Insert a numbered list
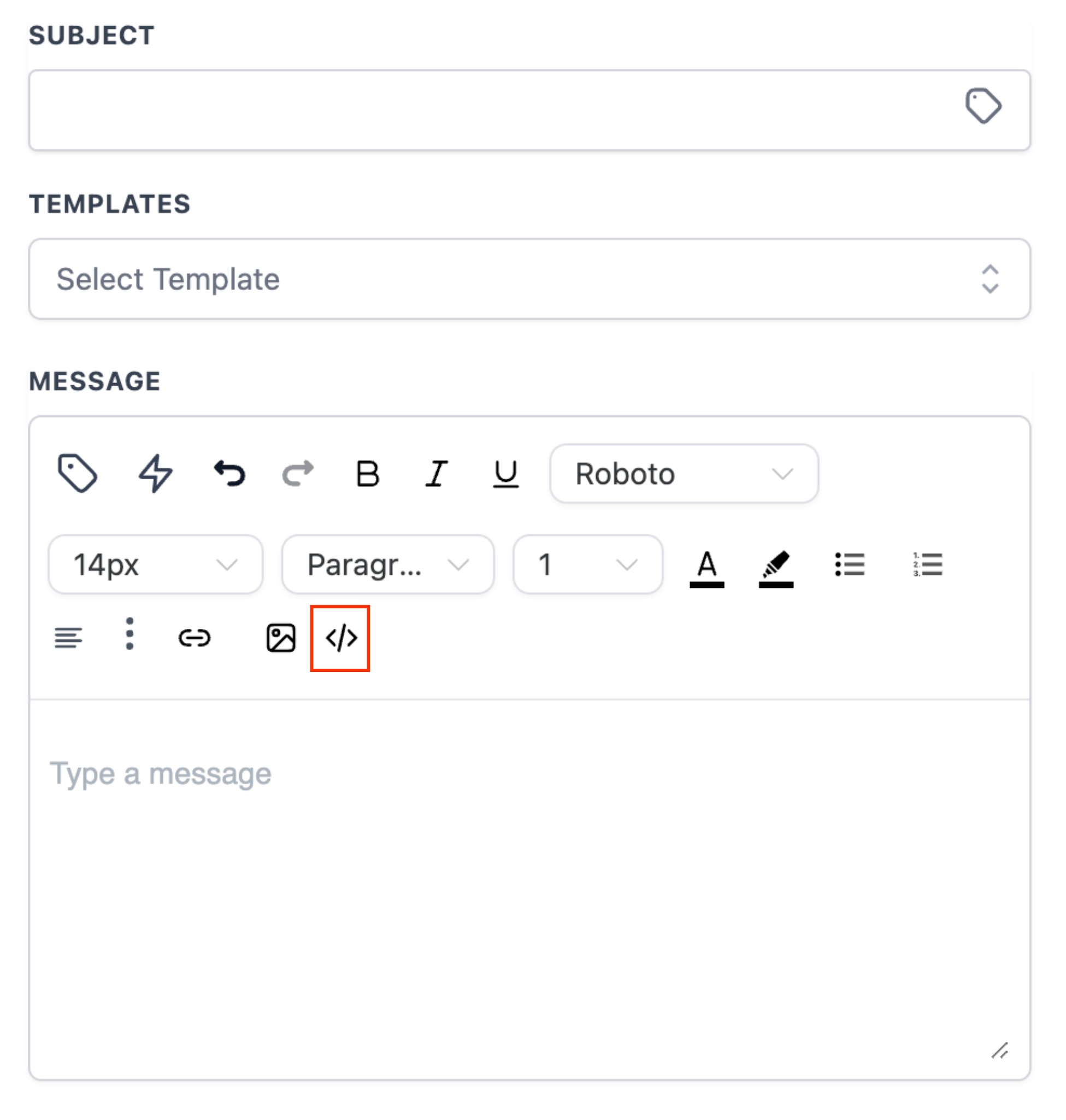The height and width of the screenshot is (1120, 1066). [927, 565]
